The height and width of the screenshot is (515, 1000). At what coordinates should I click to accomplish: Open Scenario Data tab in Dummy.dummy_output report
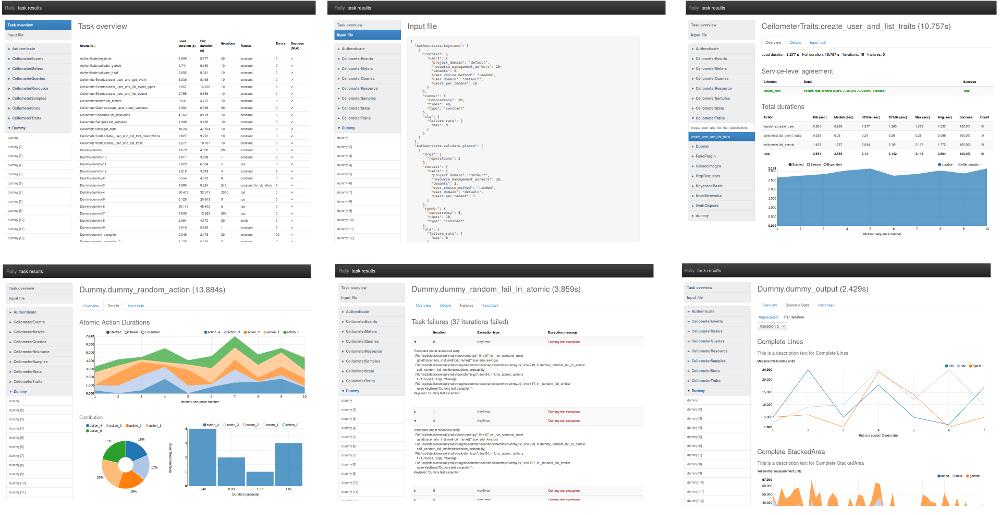[x=797, y=304]
